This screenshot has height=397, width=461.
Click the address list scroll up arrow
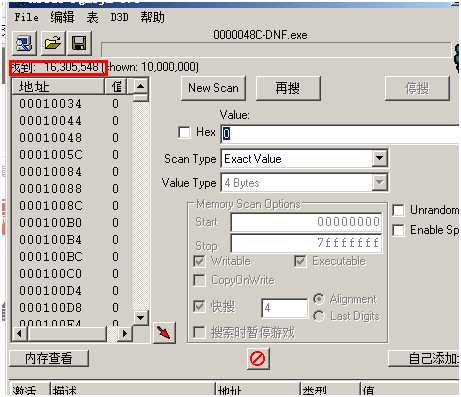pos(140,86)
